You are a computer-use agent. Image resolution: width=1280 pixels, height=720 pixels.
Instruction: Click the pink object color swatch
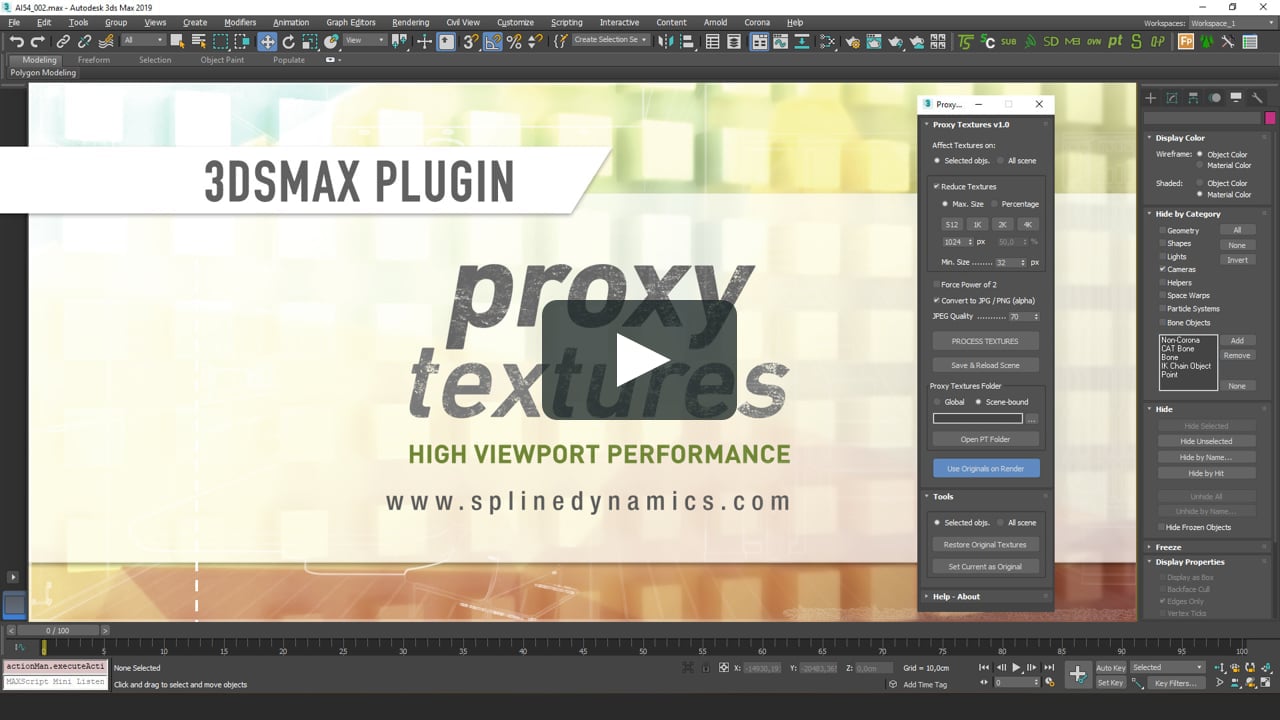coord(1270,118)
